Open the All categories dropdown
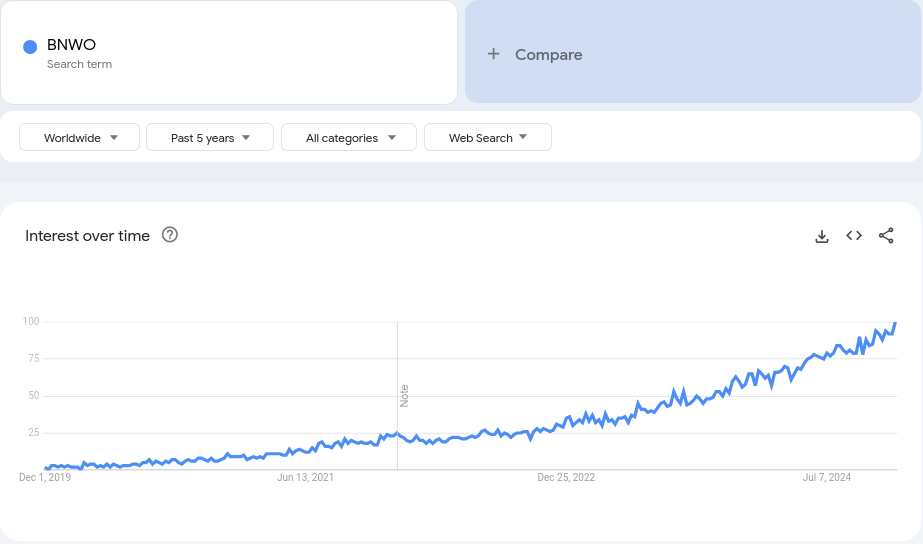 click(349, 138)
